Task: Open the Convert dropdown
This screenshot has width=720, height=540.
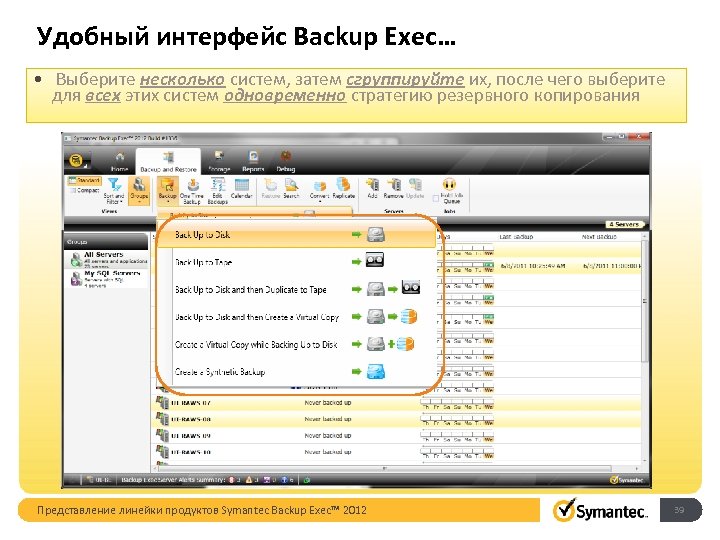Action: [320, 190]
